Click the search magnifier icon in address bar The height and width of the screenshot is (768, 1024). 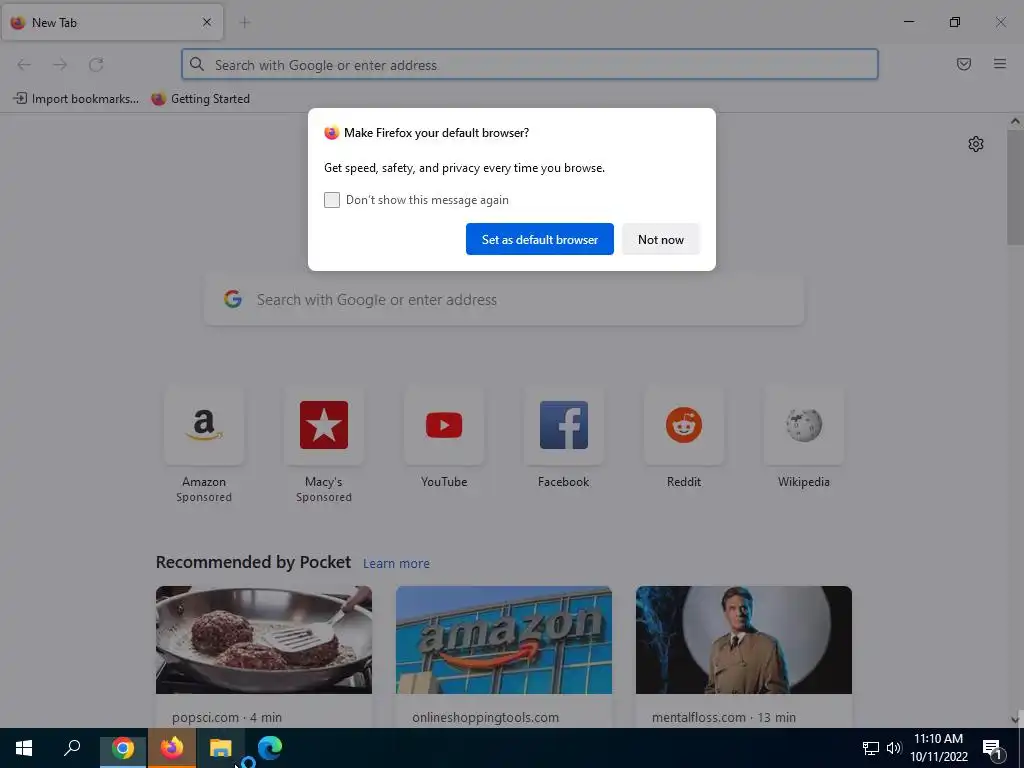pos(197,64)
